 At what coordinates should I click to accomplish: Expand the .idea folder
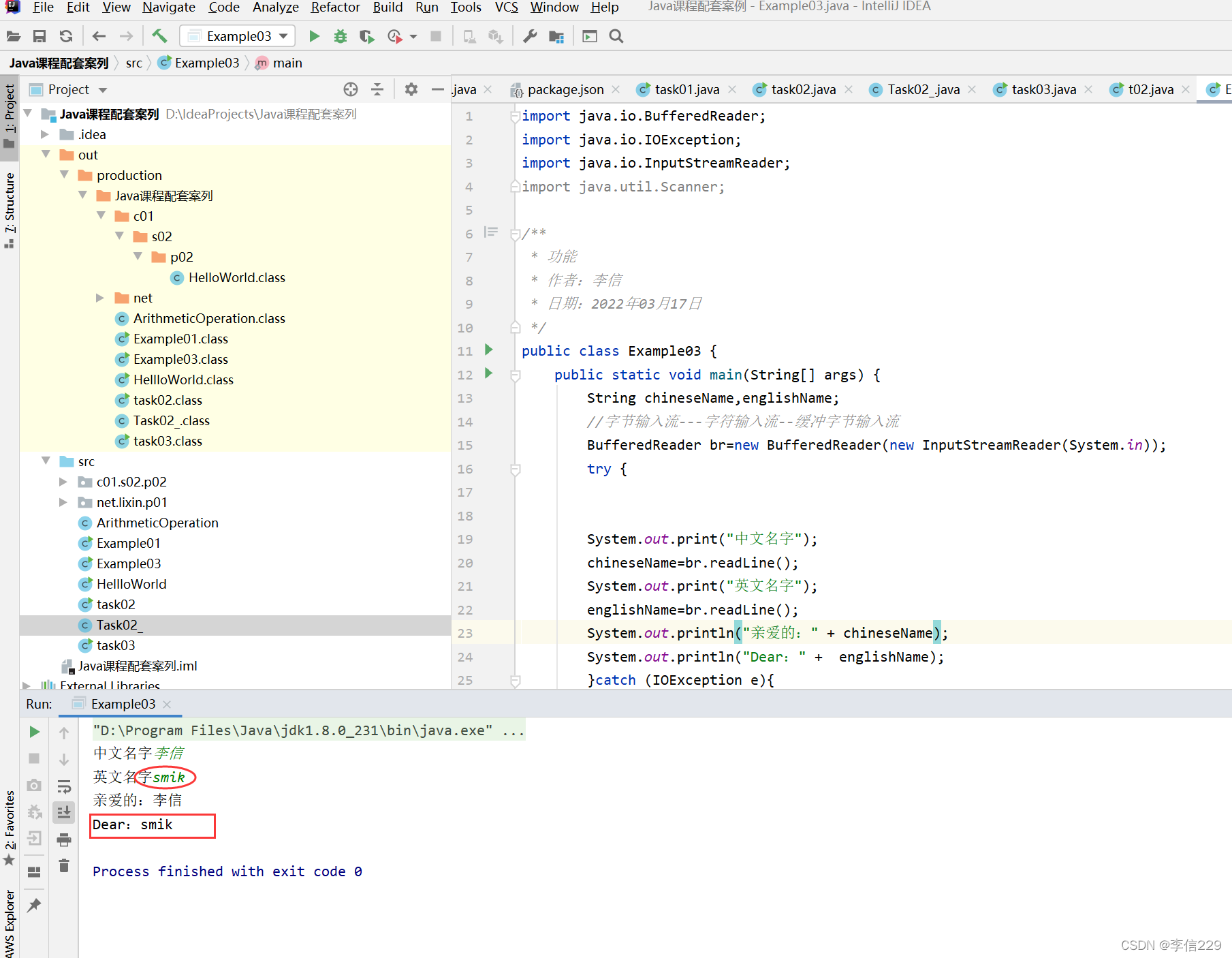click(x=45, y=134)
